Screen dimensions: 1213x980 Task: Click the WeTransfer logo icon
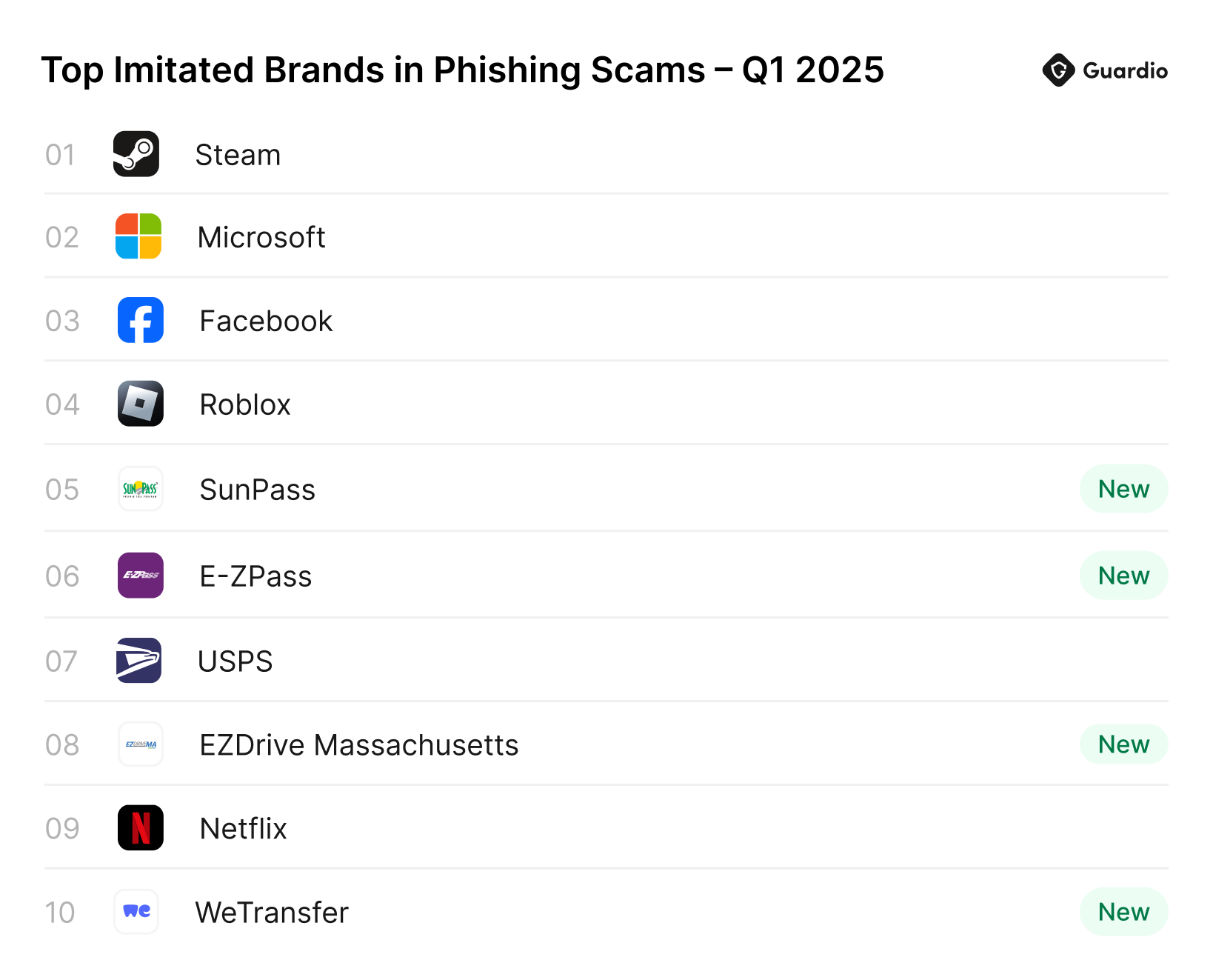click(136, 912)
